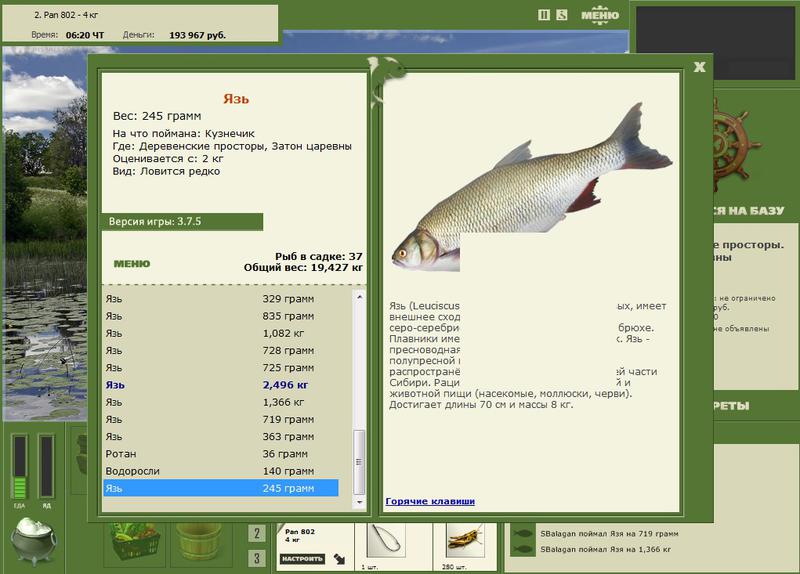800x574 pixels.
Task: Click the 'Достигает длины 70 см и массы 8 кг' sentence
Action: 481,405
